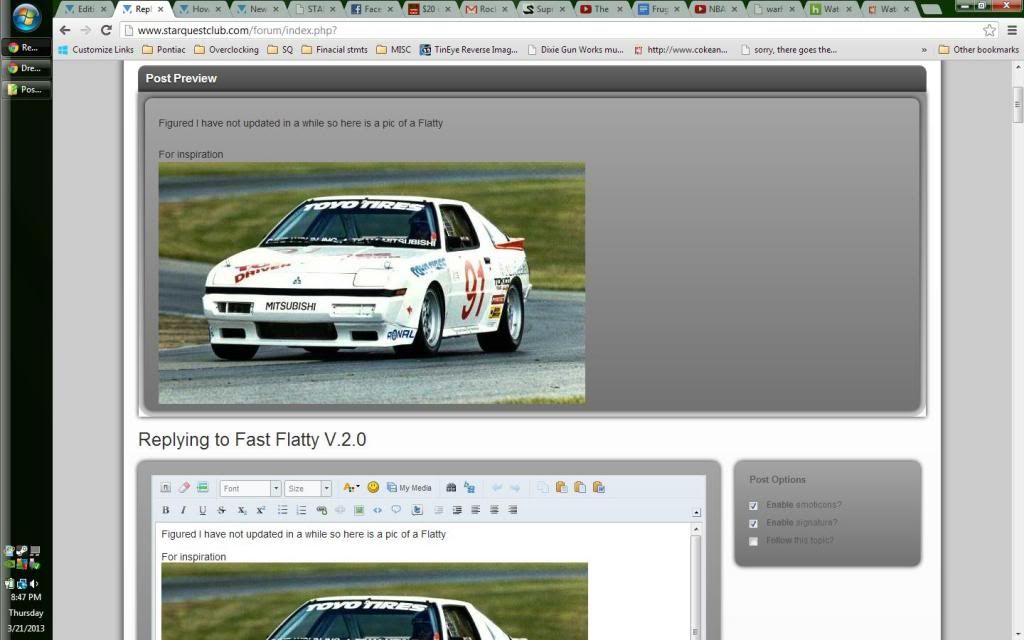Screen dimensions: 1024x640
Task: Open the Windows Start orb
Action: [x=26, y=18]
